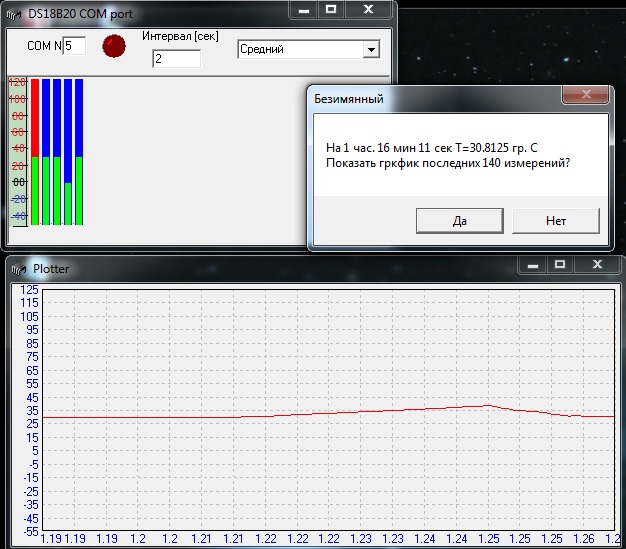Maximize the Plotter window
Viewport: 626px width, 549px height.
click(x=560, y=265)
